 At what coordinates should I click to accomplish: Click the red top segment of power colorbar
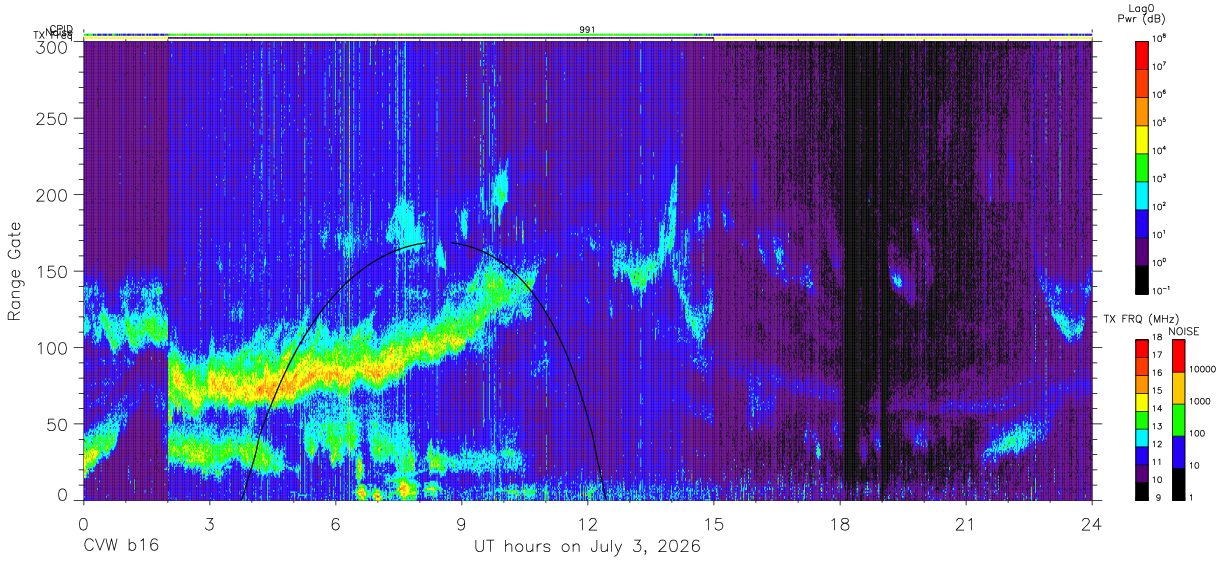coord(1143,53)
